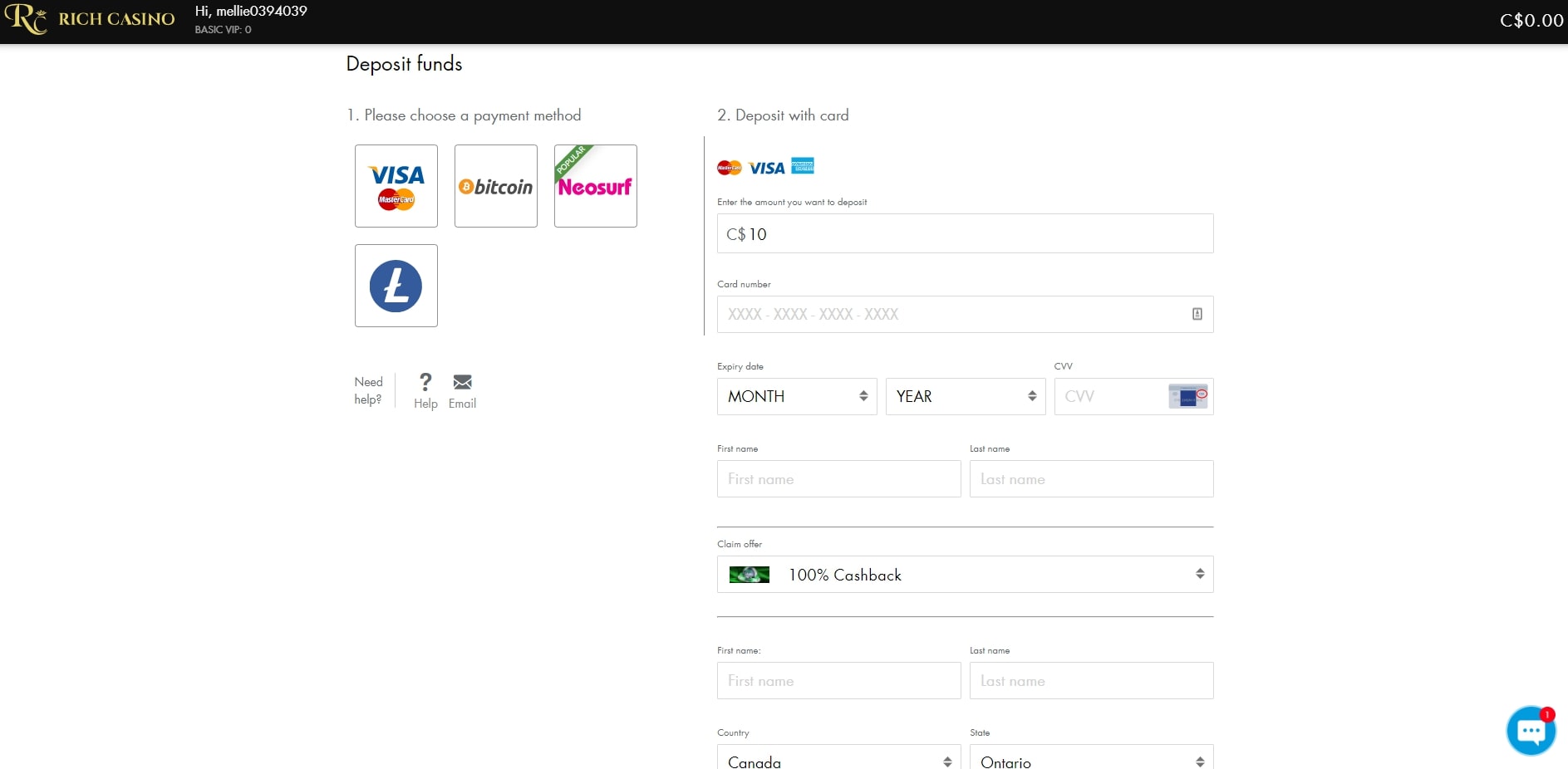Focus the deposit amount field

966,233
